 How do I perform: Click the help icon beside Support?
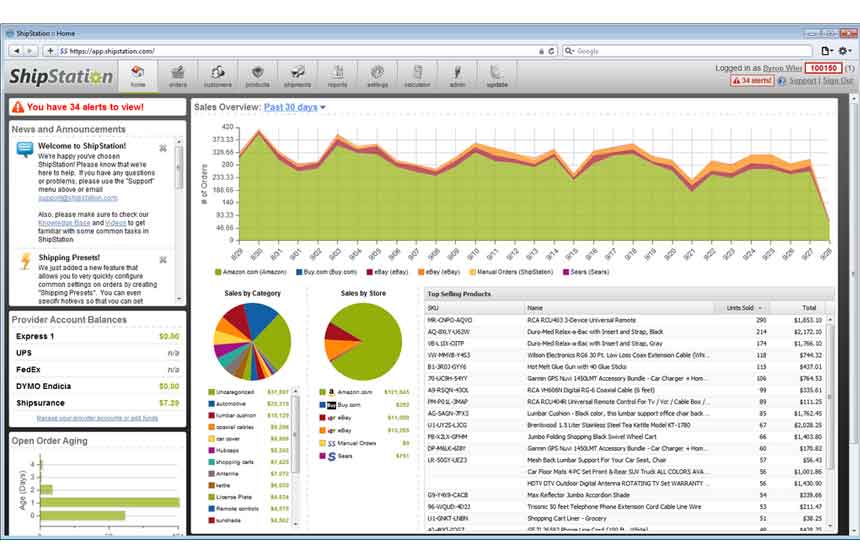click(x=782, y=81)
